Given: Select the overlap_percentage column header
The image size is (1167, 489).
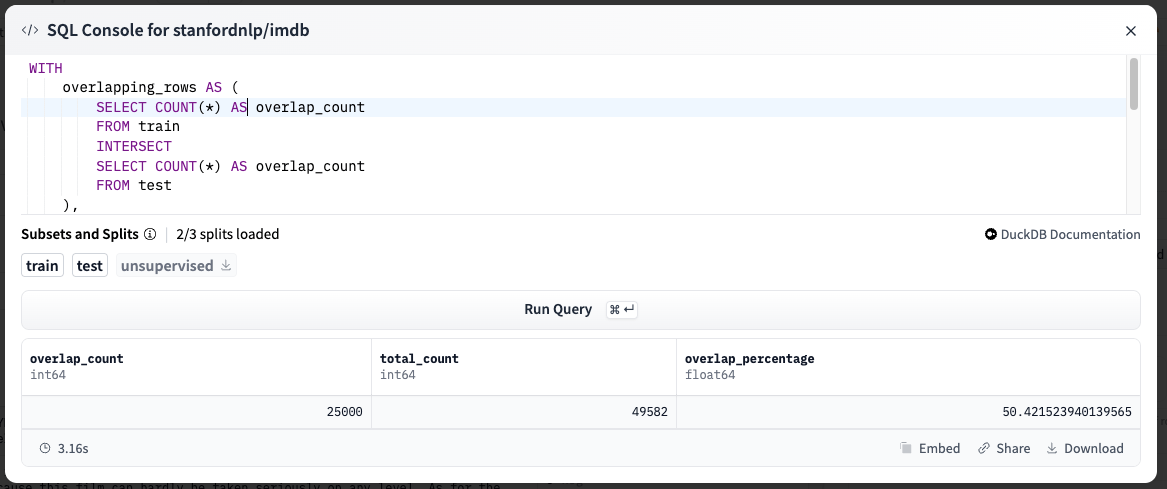Looking at the screenshot, I should coord(749,358).
